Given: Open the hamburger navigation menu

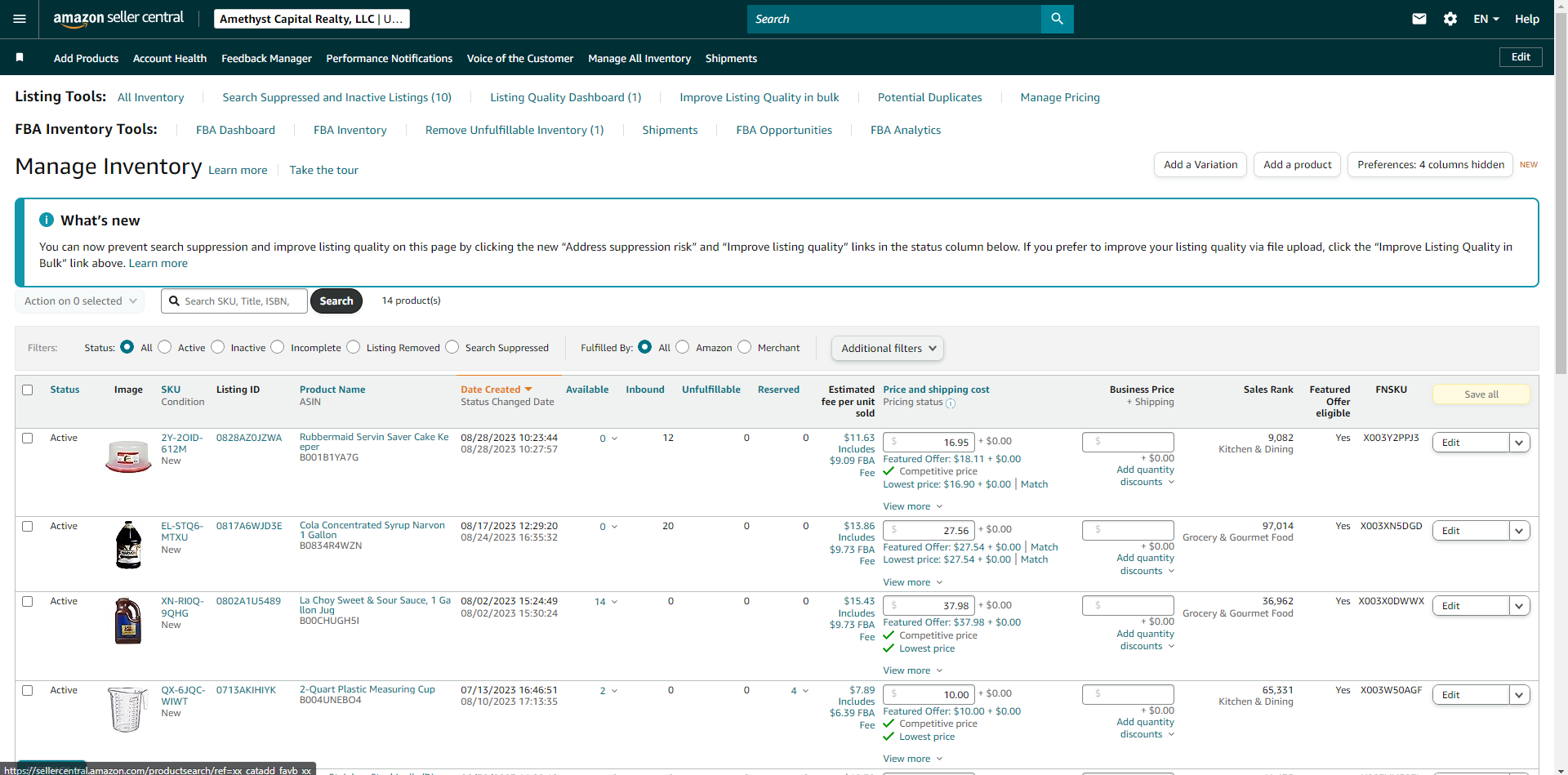Looking at the screenshot, I should 20,19.
